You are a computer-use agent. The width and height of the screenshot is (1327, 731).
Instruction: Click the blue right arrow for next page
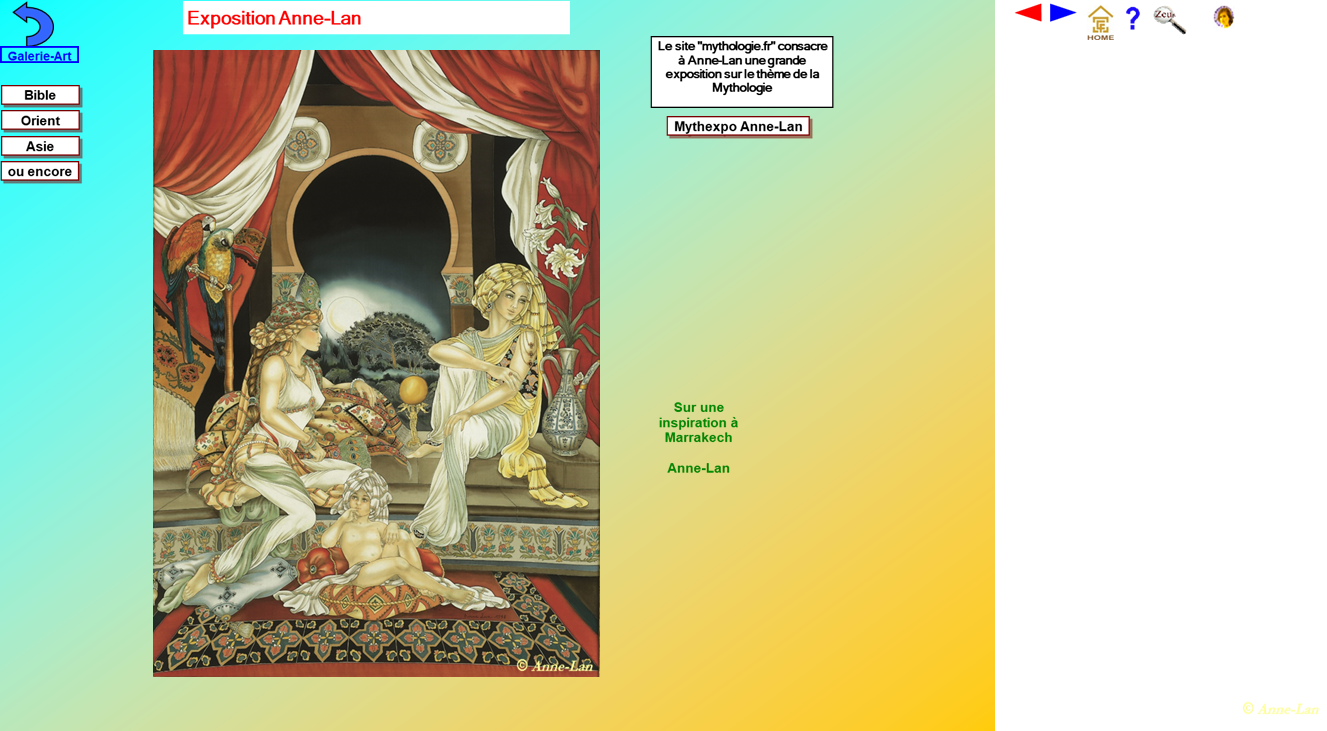click(1062, 13)
